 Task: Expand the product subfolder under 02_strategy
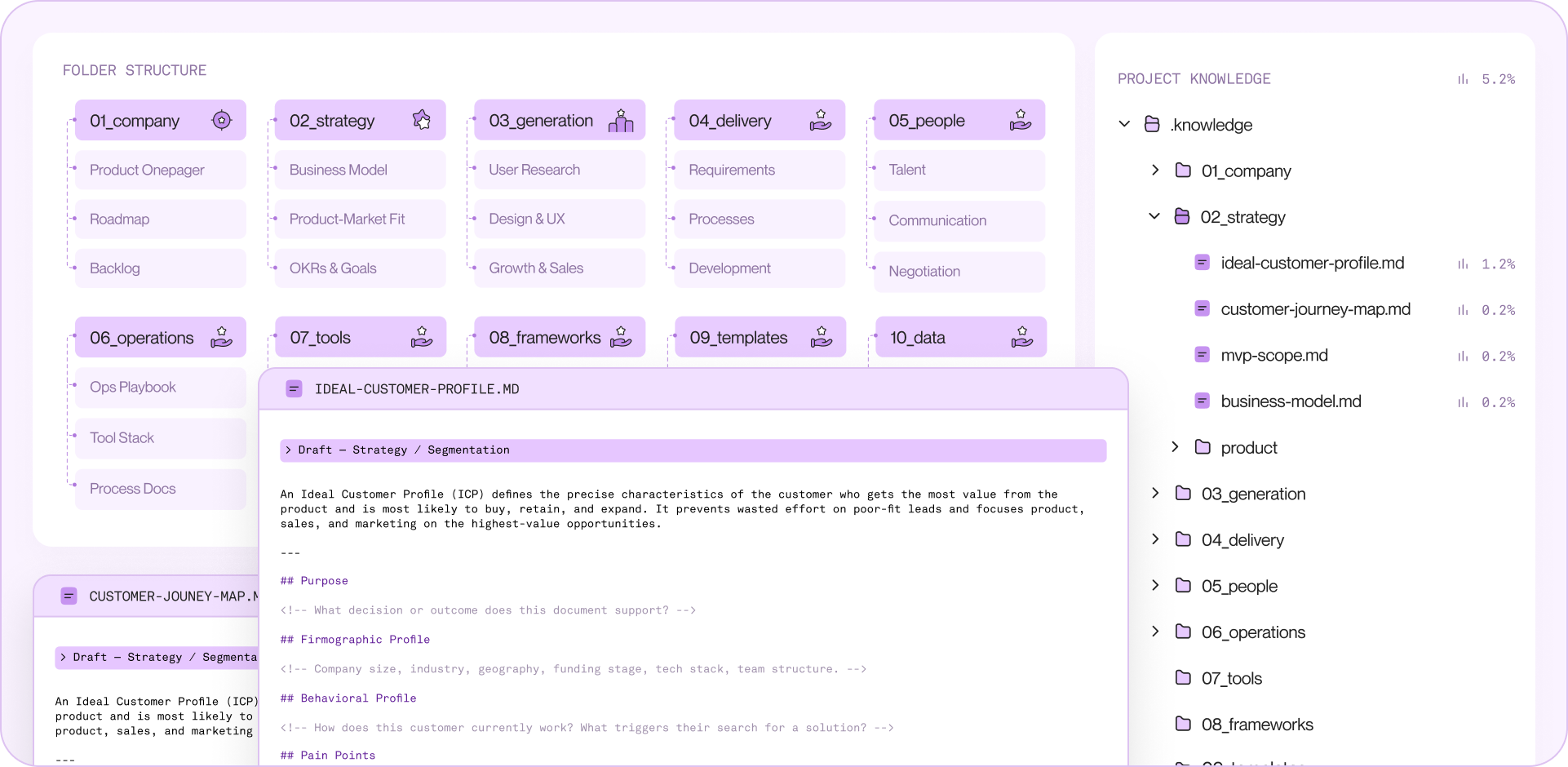(x=1176, y=446)
